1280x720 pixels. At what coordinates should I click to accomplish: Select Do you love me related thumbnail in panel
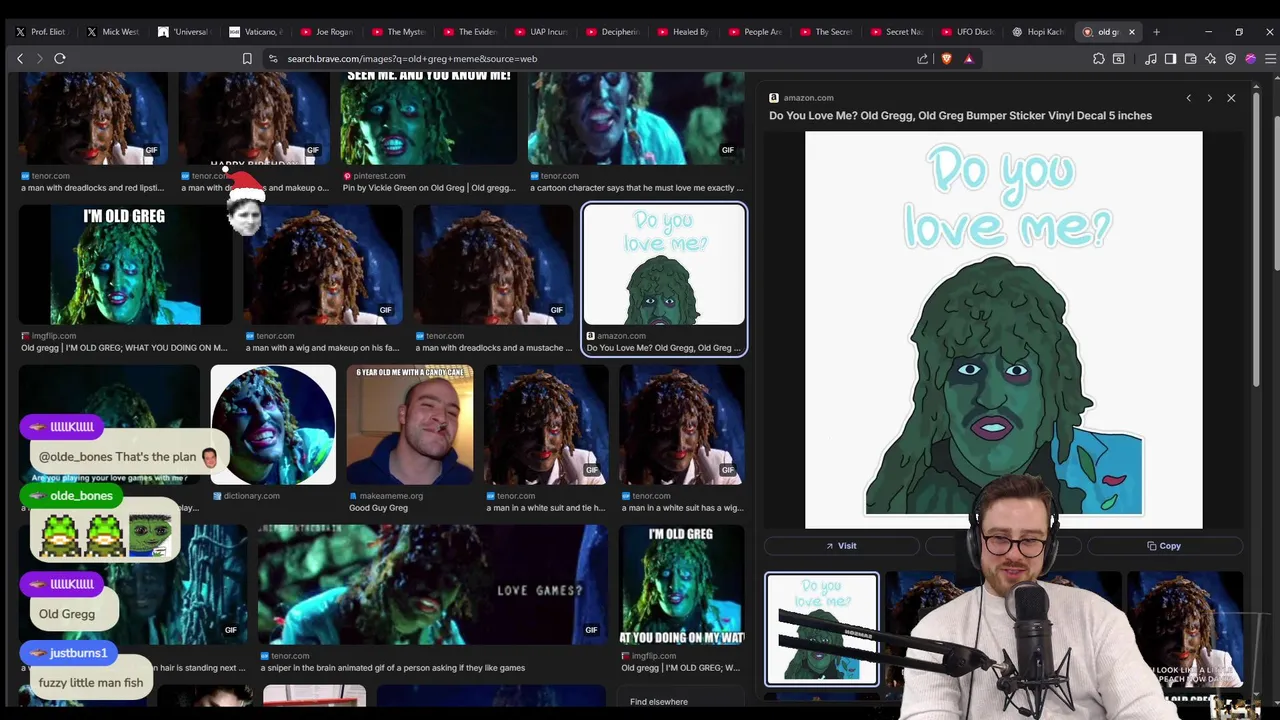[x=822, y=629]
